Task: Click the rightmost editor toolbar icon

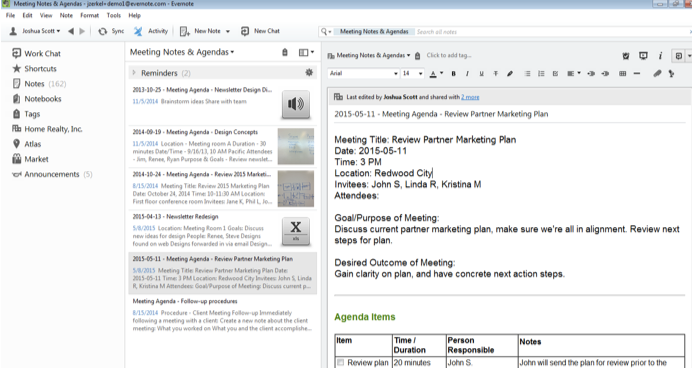Action: (671, 74)
